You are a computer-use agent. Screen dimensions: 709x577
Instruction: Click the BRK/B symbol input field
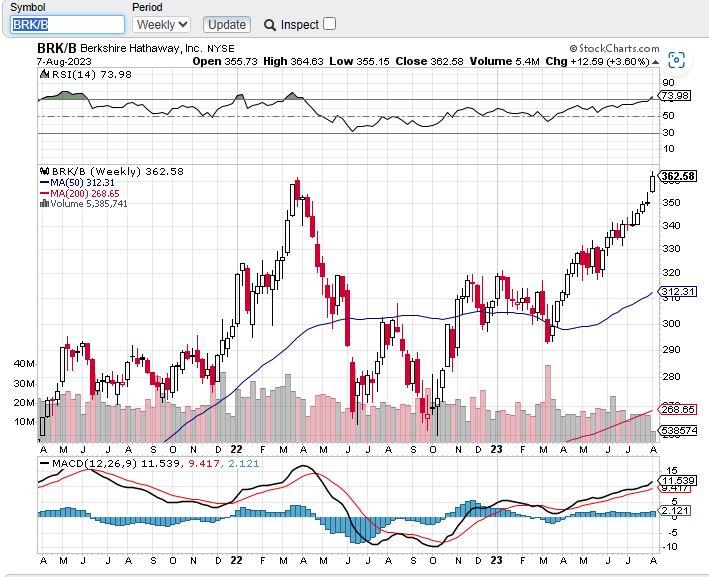point(67,24)
